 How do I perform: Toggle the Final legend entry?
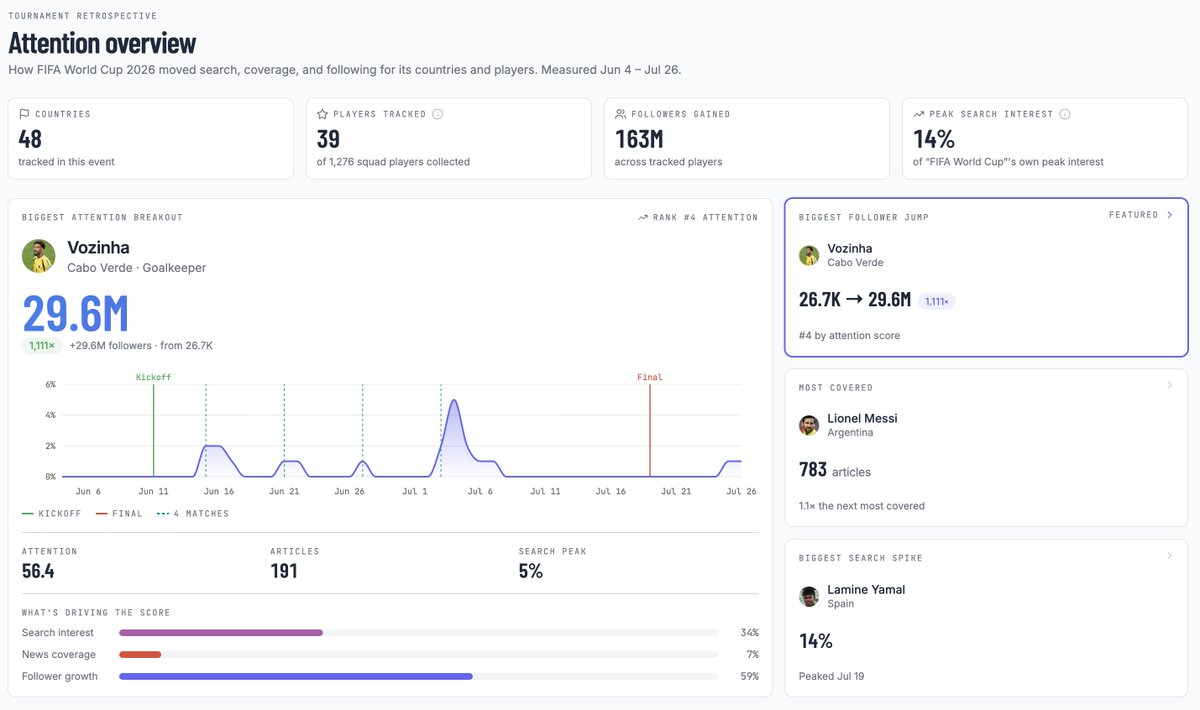tap(119, 513)
